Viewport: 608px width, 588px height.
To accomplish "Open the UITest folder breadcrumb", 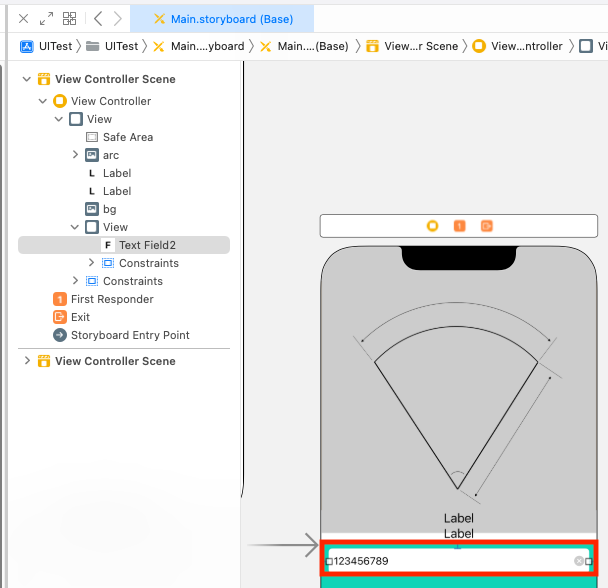I will (x=112, y=46).
